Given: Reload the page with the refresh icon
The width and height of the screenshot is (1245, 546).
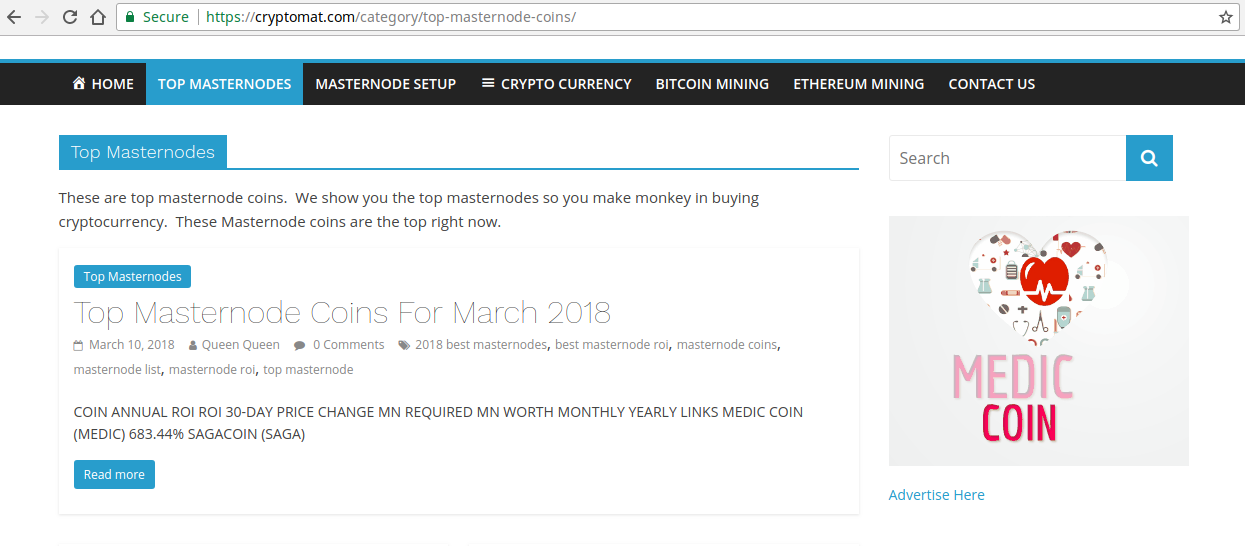Looking at the screenshot, I should tap(70, 17).
